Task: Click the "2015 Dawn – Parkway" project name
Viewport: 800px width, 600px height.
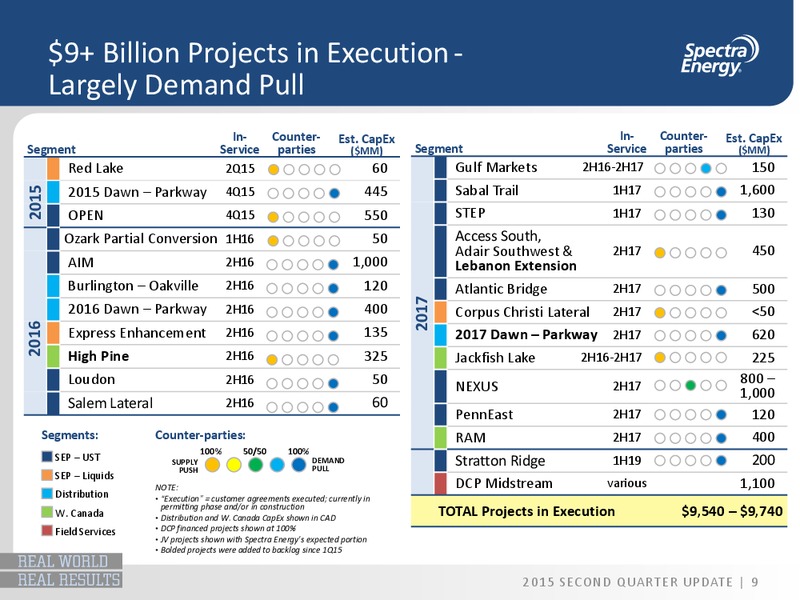Action: click(137, 192)
